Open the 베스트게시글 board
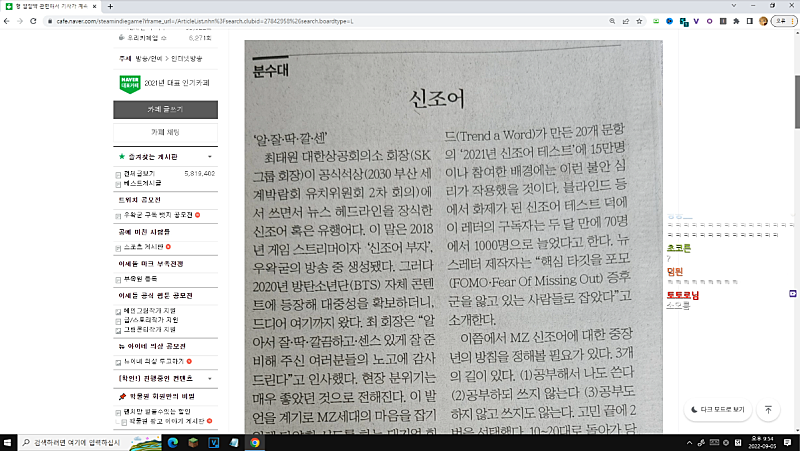The width and height of the screenshot is (800, 451). [x=142, y=183]
